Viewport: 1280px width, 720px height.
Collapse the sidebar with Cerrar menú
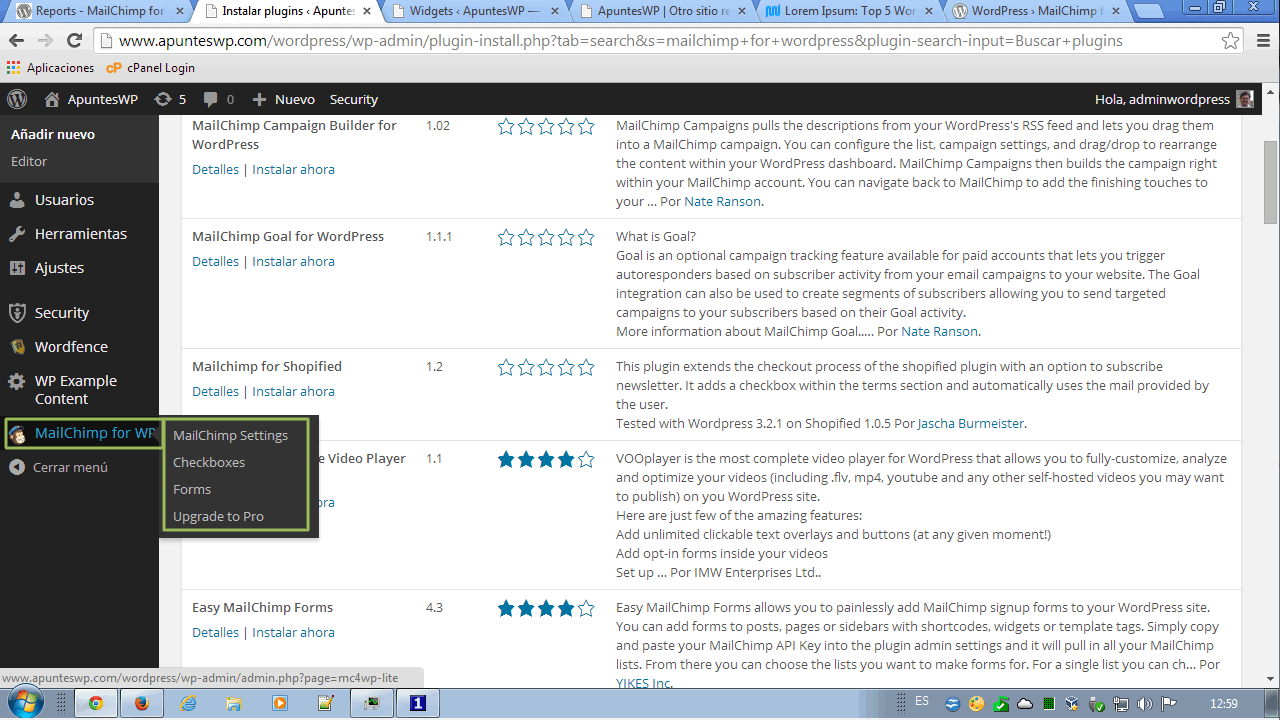pyautogui.click(x=59, y=467)
